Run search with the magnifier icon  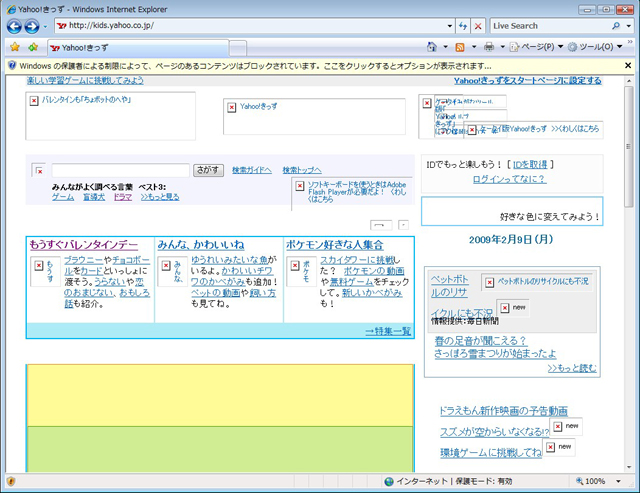[x=616, y=26]
